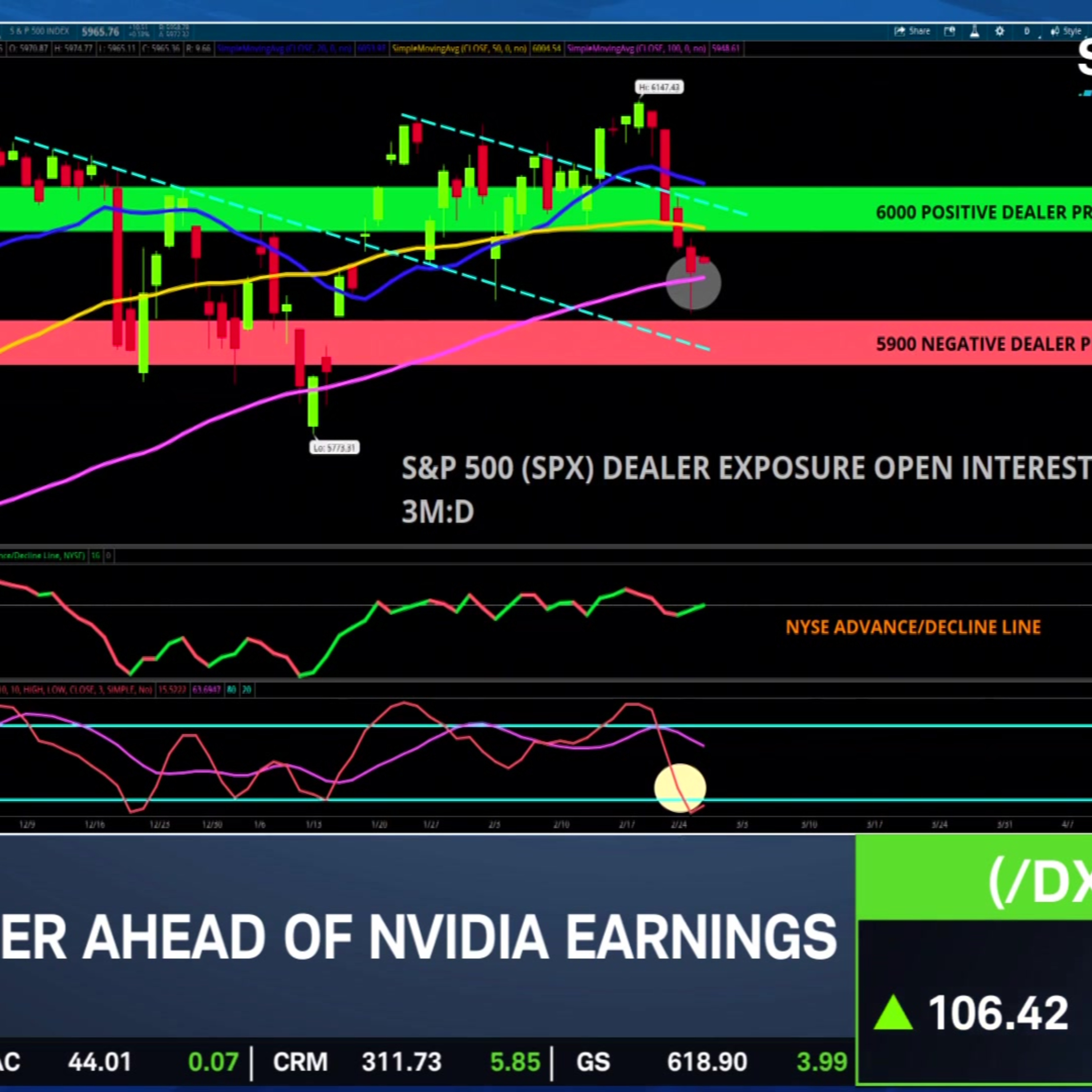
Task: Click the stochastic value 63.6947
Action: 206,689
